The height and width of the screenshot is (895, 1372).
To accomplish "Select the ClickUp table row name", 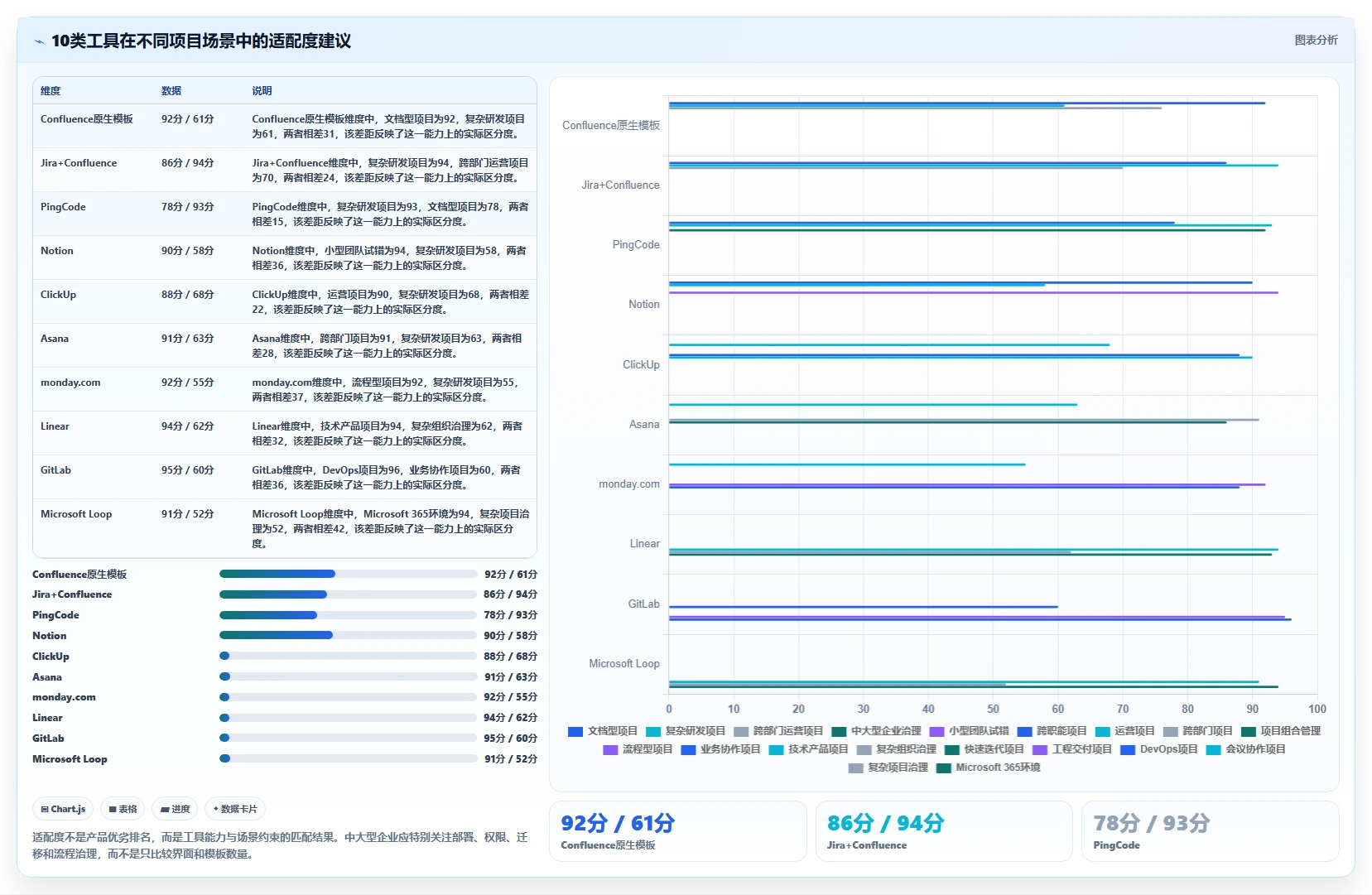I will [x=58, y=295].
